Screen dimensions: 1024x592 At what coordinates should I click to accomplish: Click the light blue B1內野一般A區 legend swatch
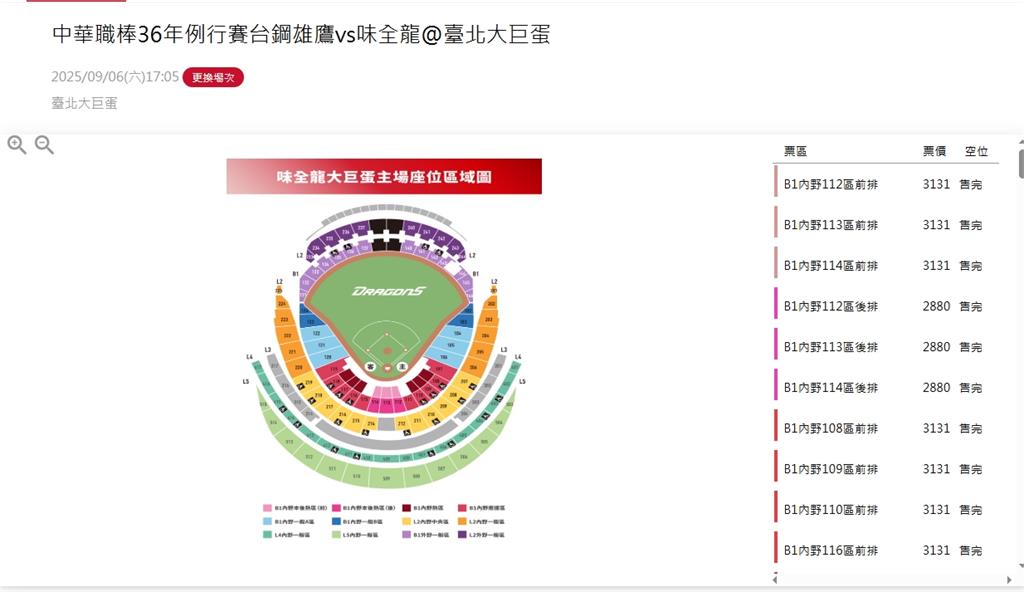coord(267,521)
